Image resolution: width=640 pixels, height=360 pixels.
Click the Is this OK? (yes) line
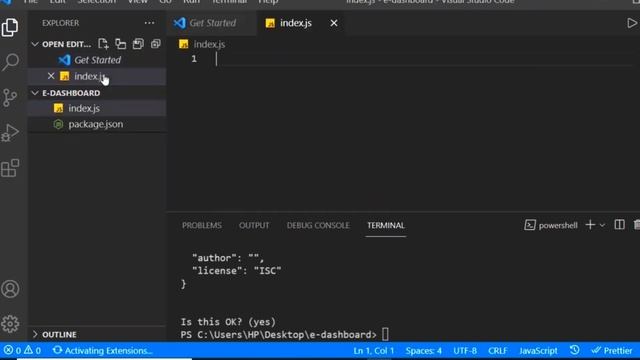228,322
